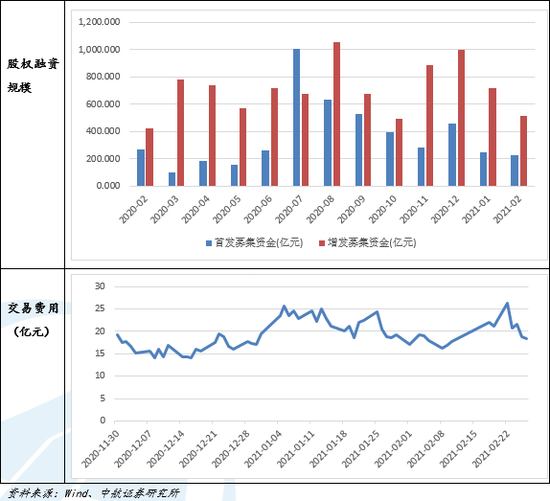This screenshot has width=550, height=501.
Task: Click the 2021-01-04 date label
Action: [x=263, y=449]
